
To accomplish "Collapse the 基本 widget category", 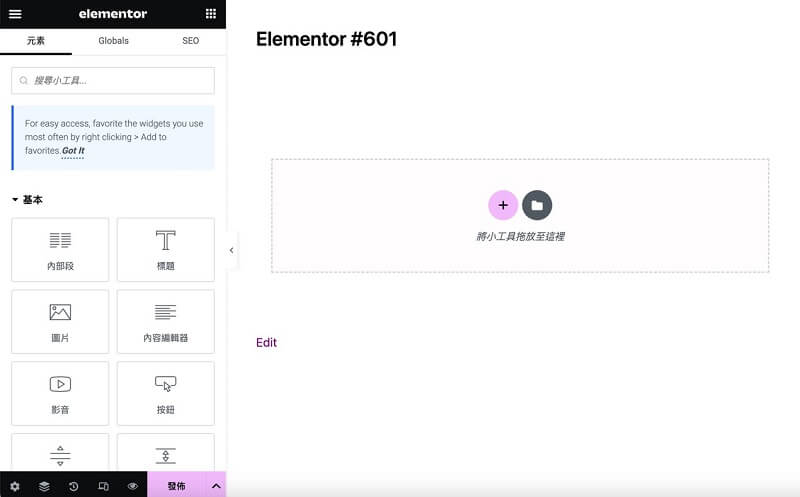I will [28, 200].
